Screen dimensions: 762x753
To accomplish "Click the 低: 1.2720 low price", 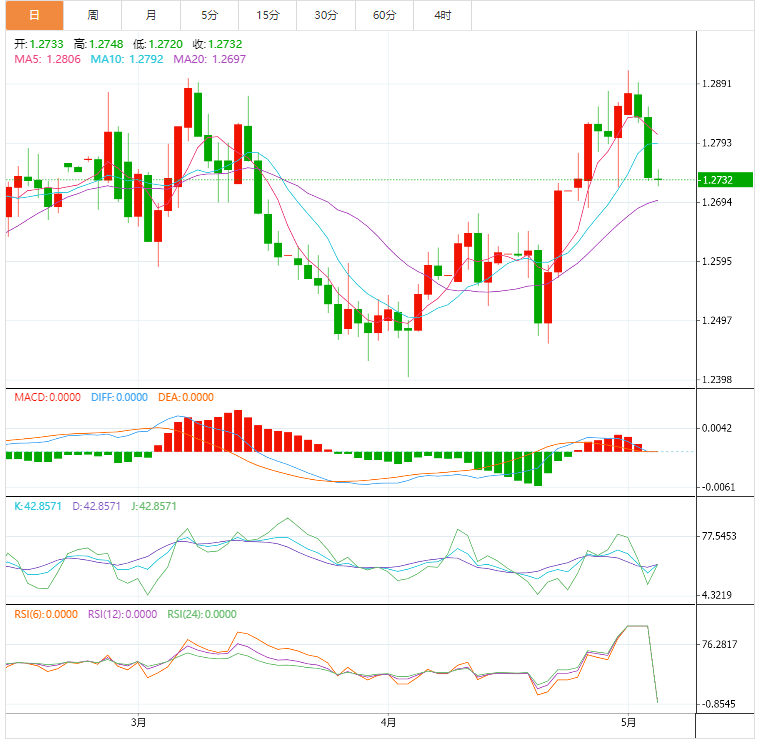I will (158, 44).
